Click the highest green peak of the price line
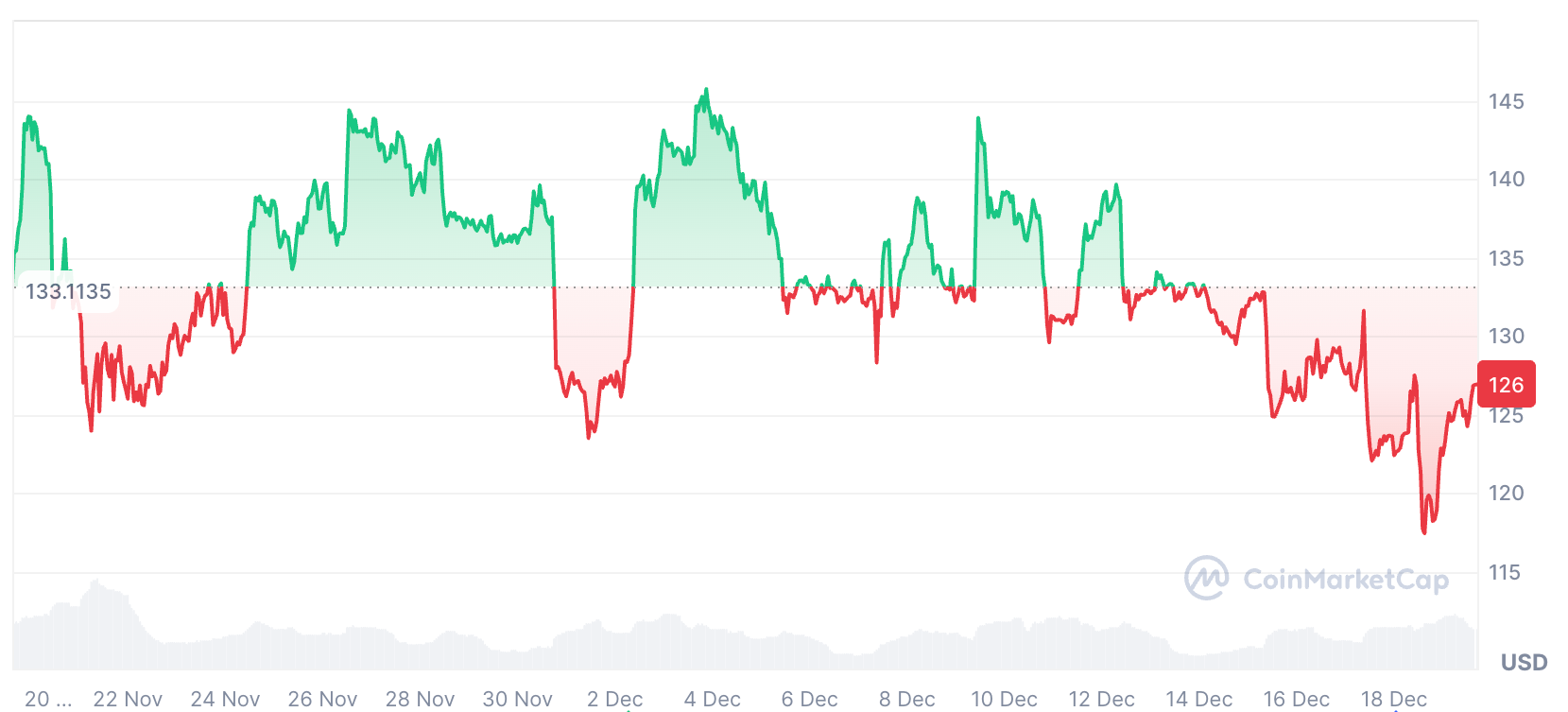Screen dimensions: 1568x712 tap(706, 91)
